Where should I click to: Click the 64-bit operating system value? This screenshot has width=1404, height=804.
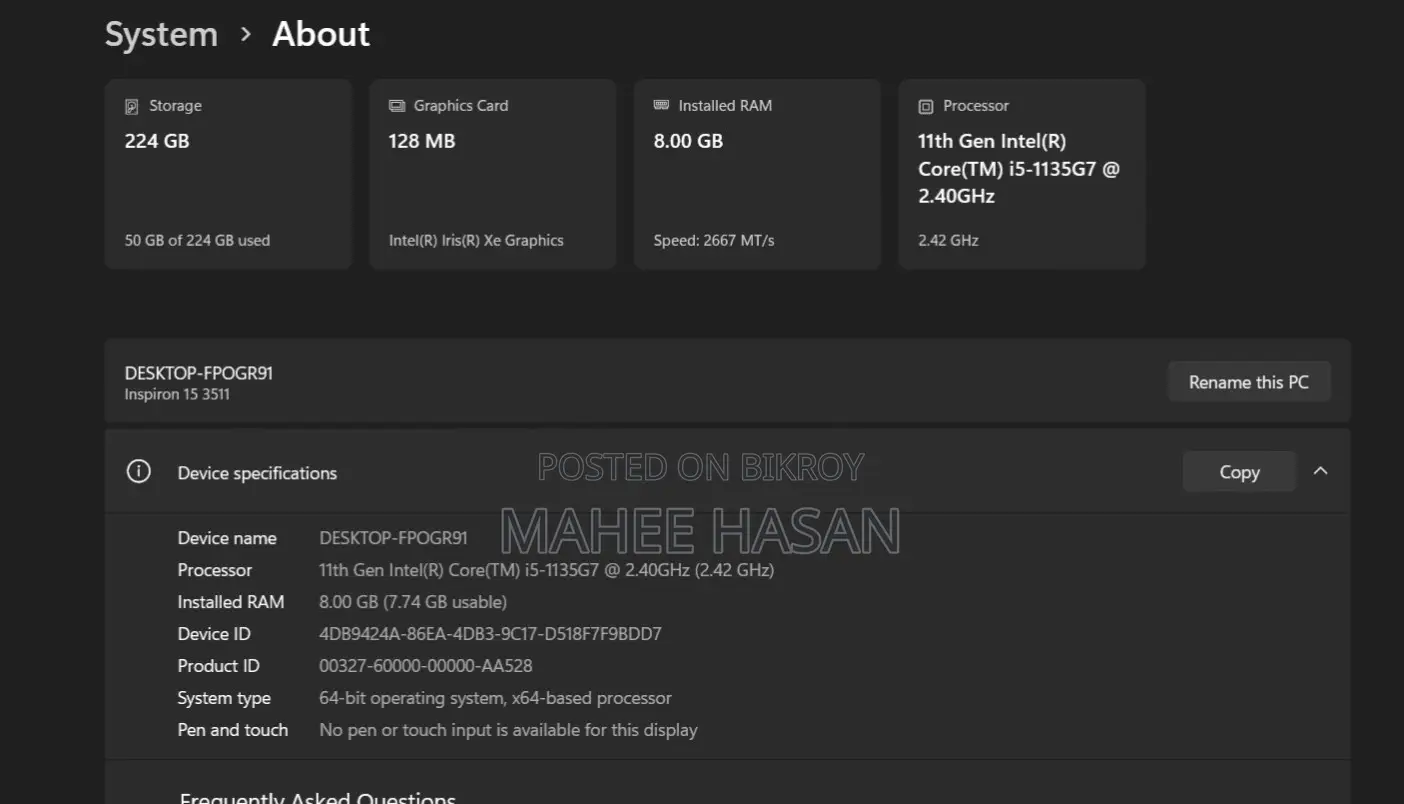pyautogui.click(x=495, y=698)
